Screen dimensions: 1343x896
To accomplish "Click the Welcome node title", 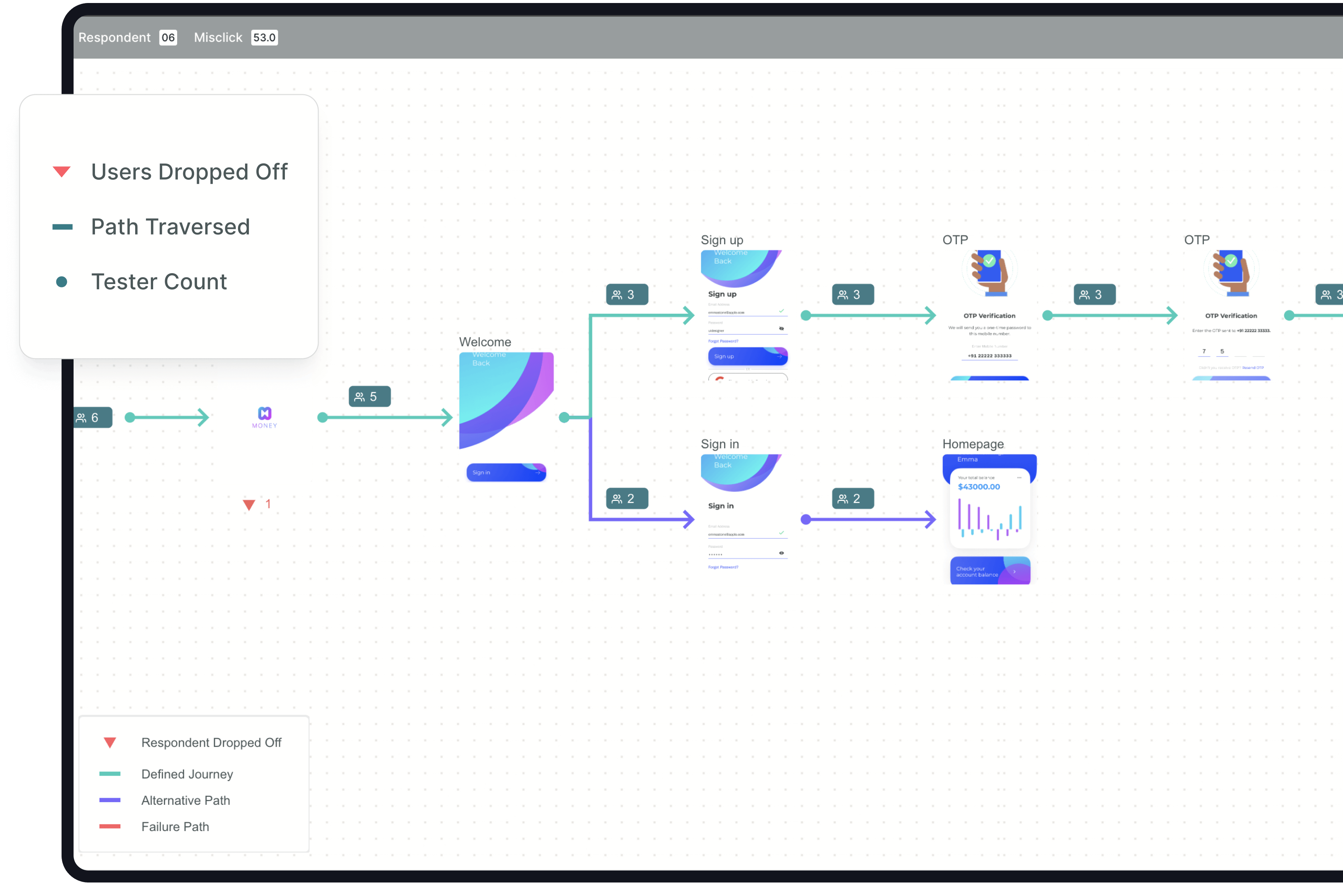I will tap(485, 342).
